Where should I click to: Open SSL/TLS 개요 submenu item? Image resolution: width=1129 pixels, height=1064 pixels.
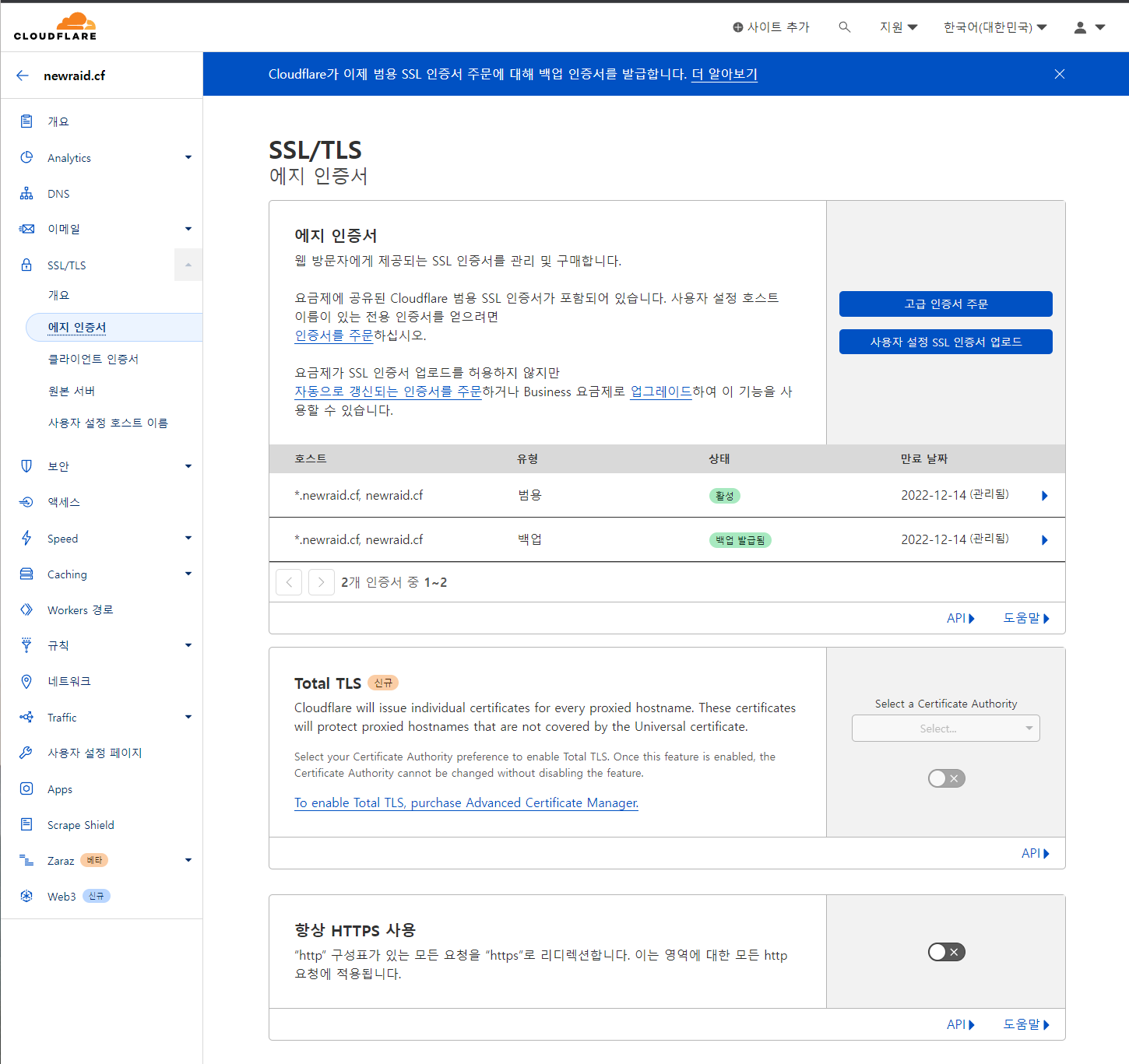click(58, 295)
